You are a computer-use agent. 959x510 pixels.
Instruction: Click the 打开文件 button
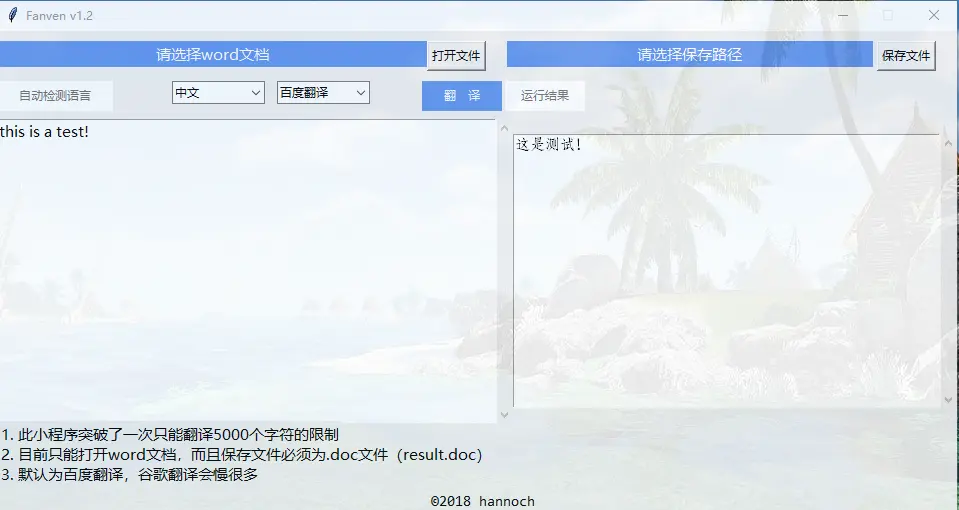(x=456, y=56)
